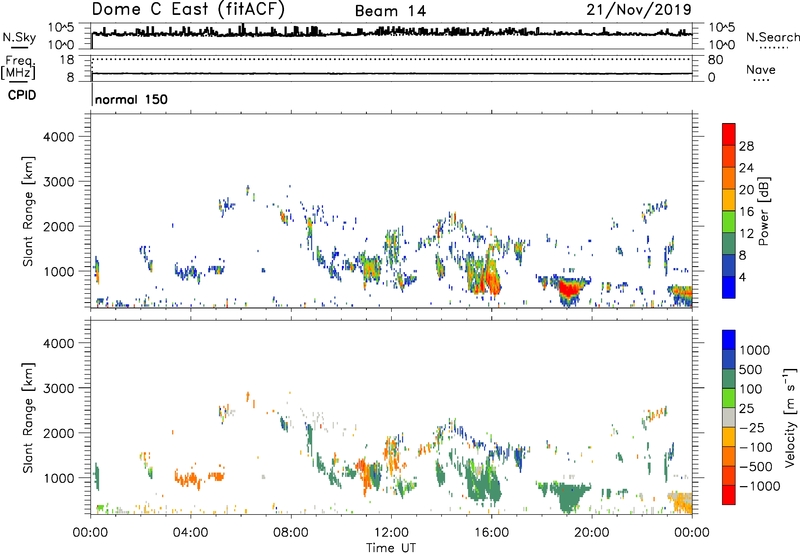Viewport: 800px width, 554px height.
Task: Click the 'Dome C East (fitACF)' title
Action: tap(188, 9)
